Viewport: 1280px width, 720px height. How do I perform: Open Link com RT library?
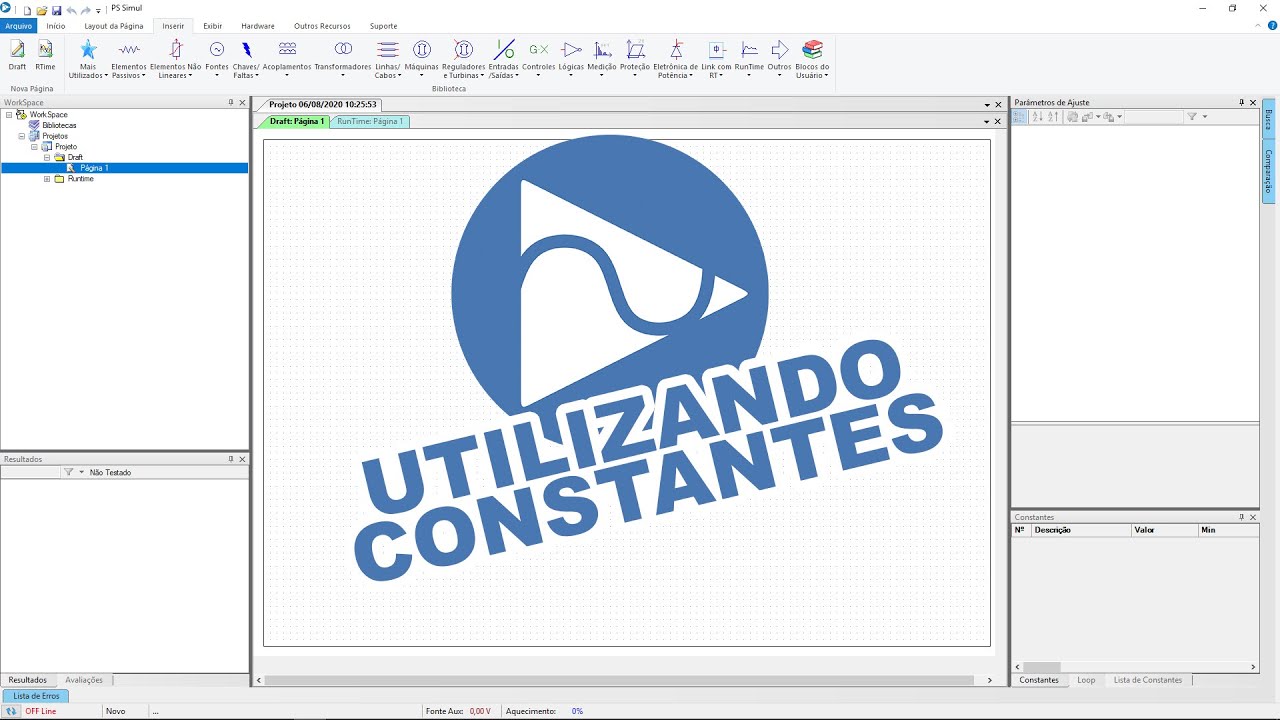(716, 59)
